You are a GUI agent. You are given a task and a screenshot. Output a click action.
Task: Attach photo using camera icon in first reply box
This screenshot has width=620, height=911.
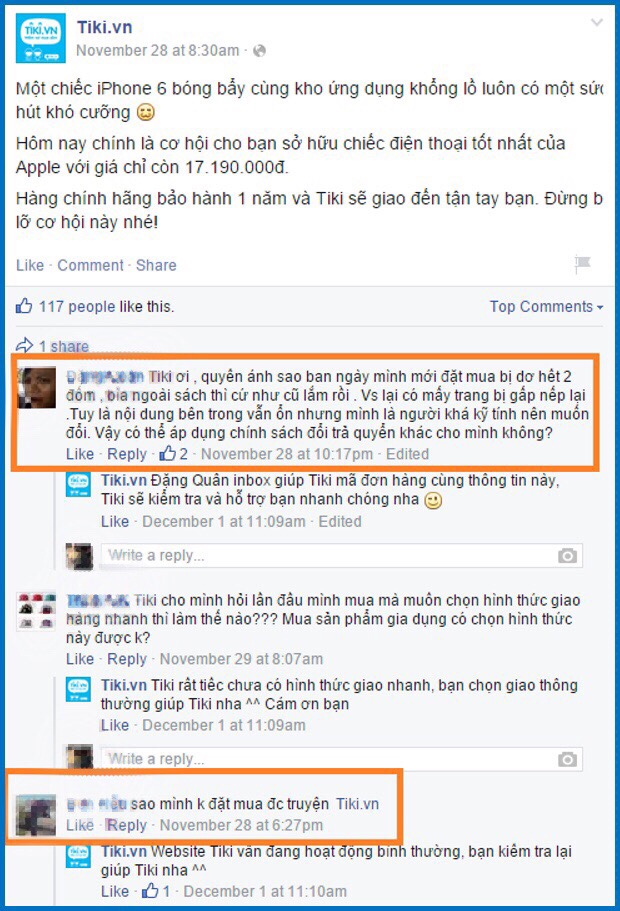tap(567, 556)
